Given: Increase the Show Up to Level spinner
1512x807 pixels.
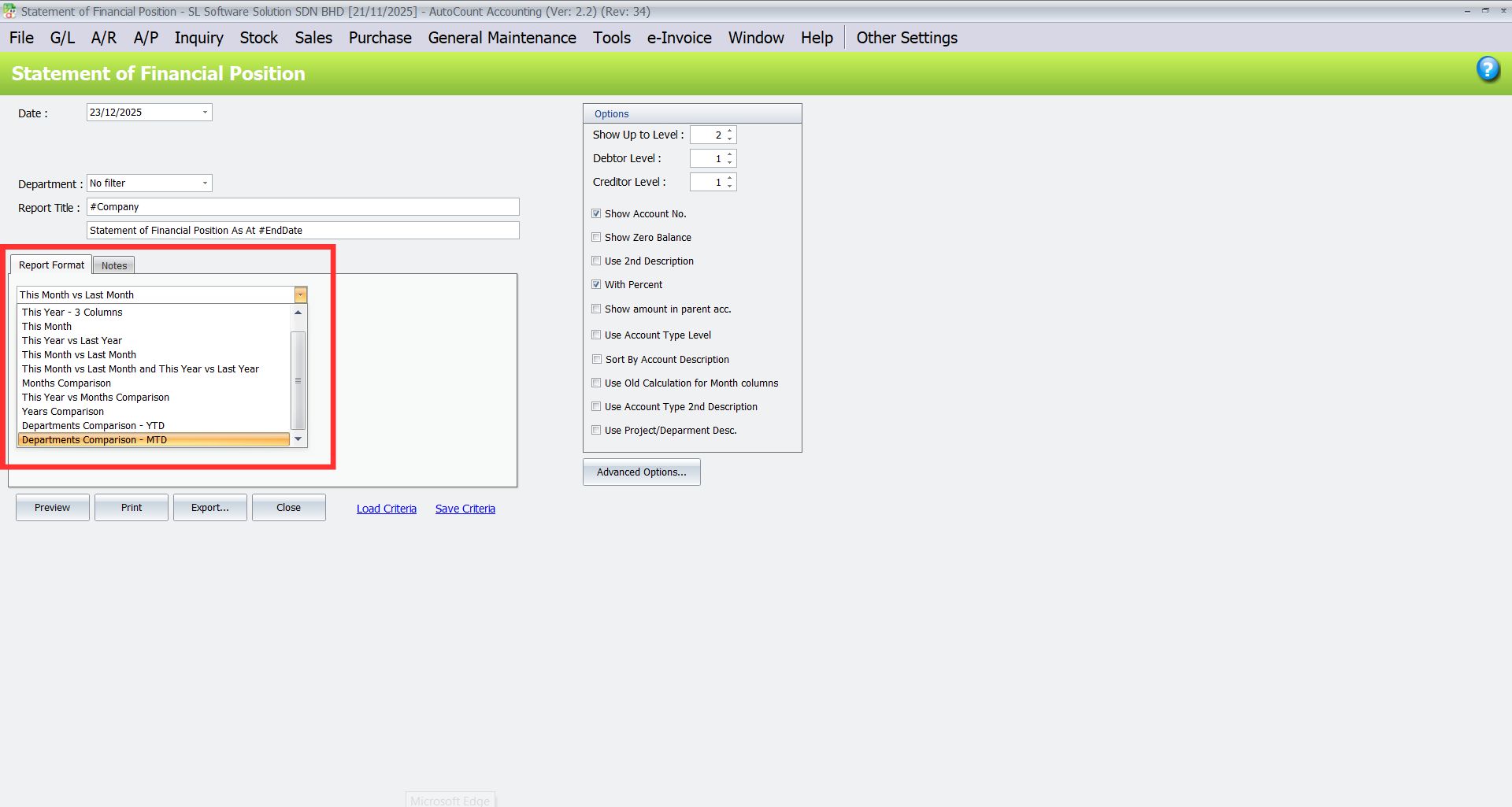Looking at the screenshot, I should pyautogui.click(x=730, y=131).
